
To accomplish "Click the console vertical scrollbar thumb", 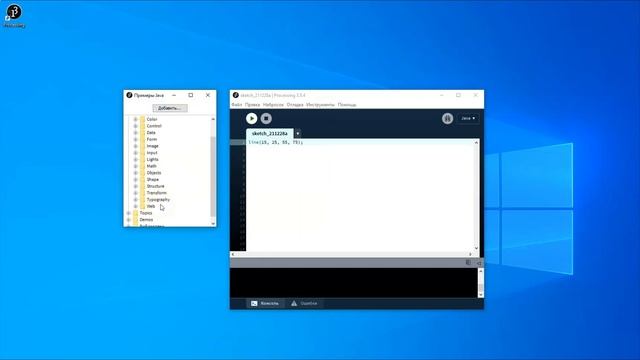I will pos(481,288).
